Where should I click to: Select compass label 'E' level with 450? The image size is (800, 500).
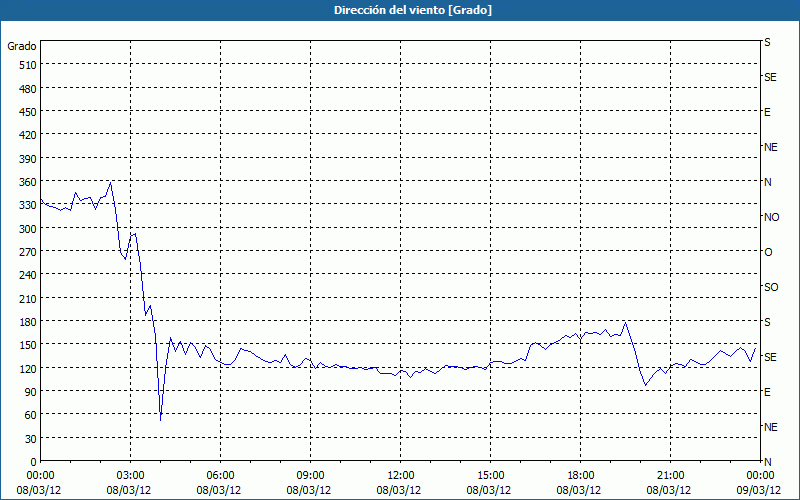[x=767, y=112]
